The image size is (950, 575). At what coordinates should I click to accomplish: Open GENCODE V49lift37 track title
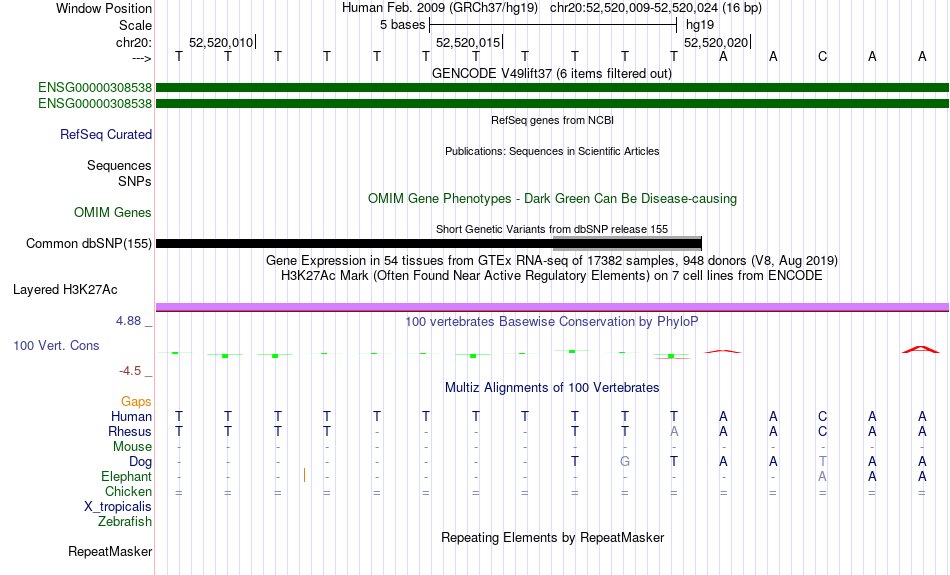552,73
